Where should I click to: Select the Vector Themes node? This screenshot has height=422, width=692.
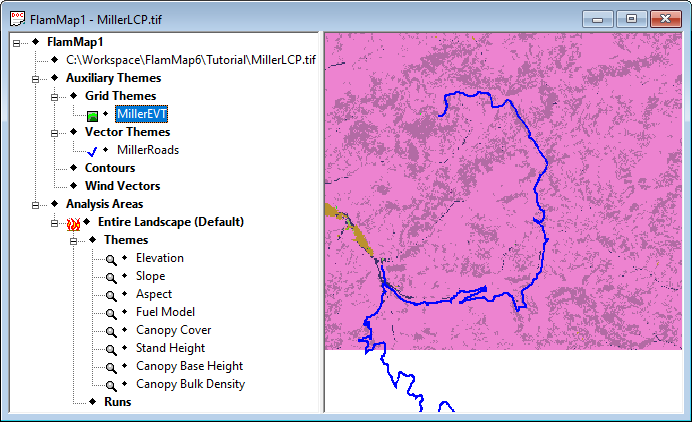(x=128, y=132)
